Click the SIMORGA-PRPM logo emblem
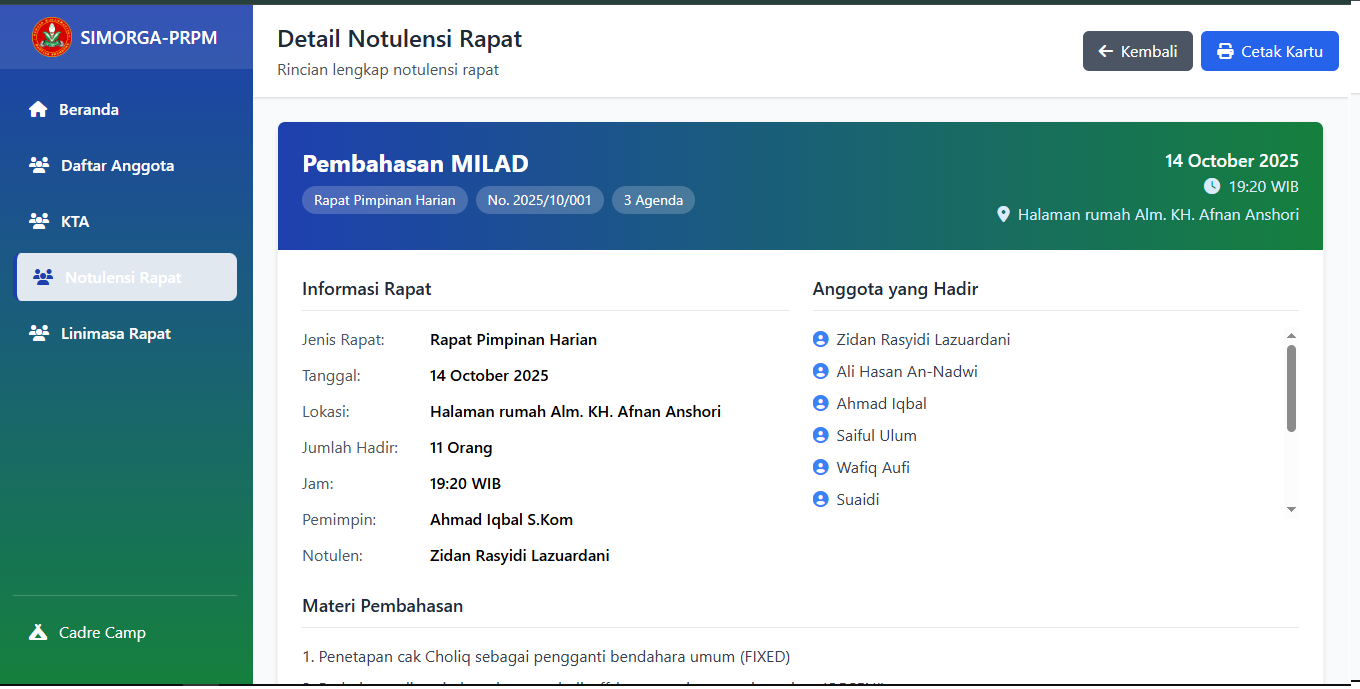This screenshot has width=1360, height=689. pyautogui.click(x=52, y=38)
